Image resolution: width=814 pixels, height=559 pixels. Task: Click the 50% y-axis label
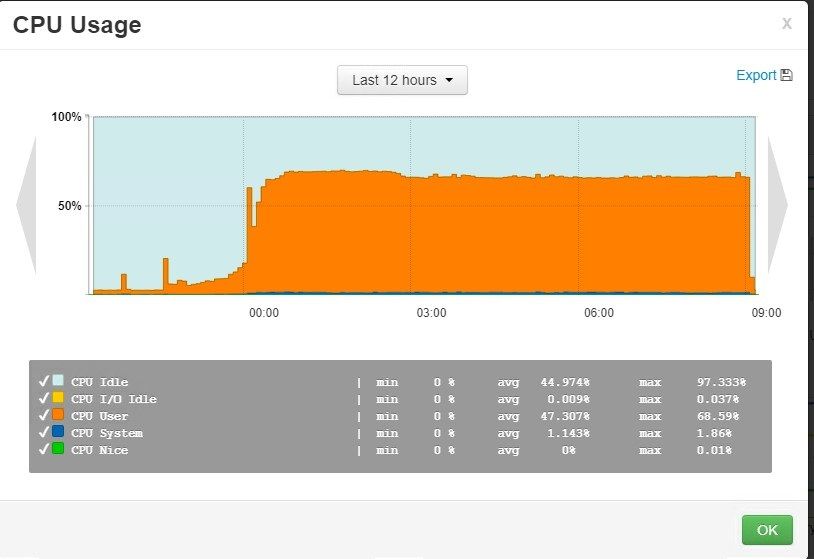pos(70,206)
